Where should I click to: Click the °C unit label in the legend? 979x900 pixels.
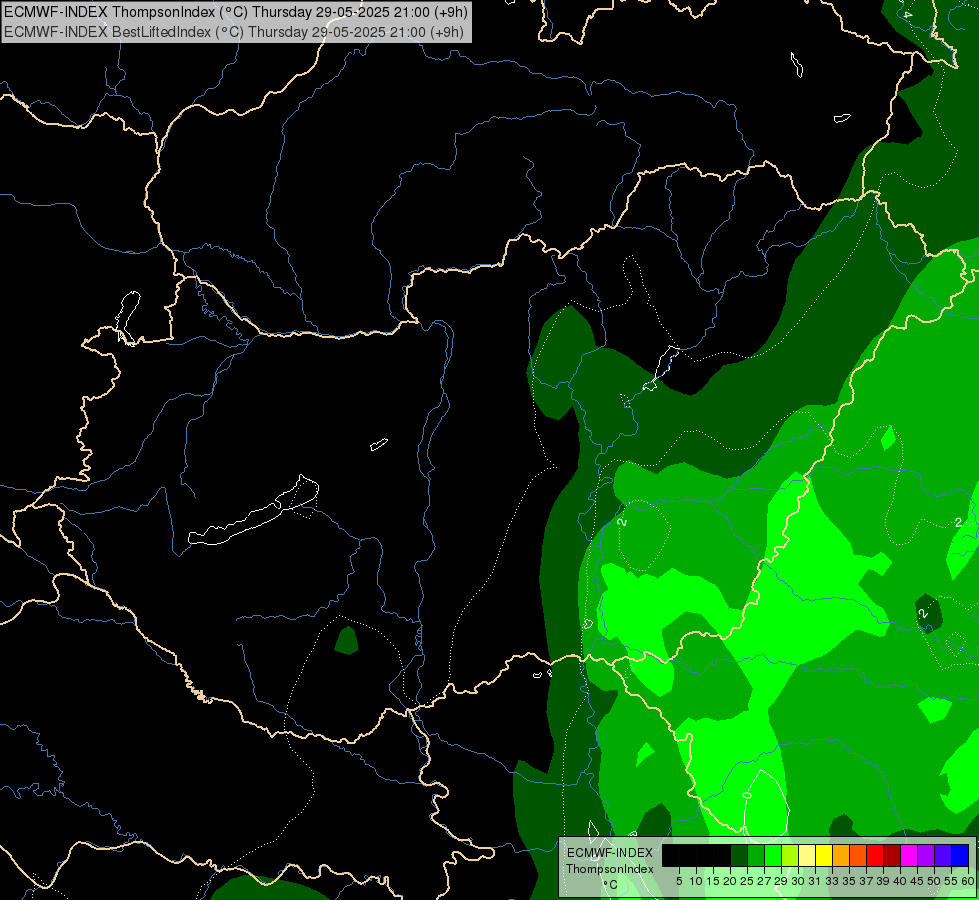611,885
